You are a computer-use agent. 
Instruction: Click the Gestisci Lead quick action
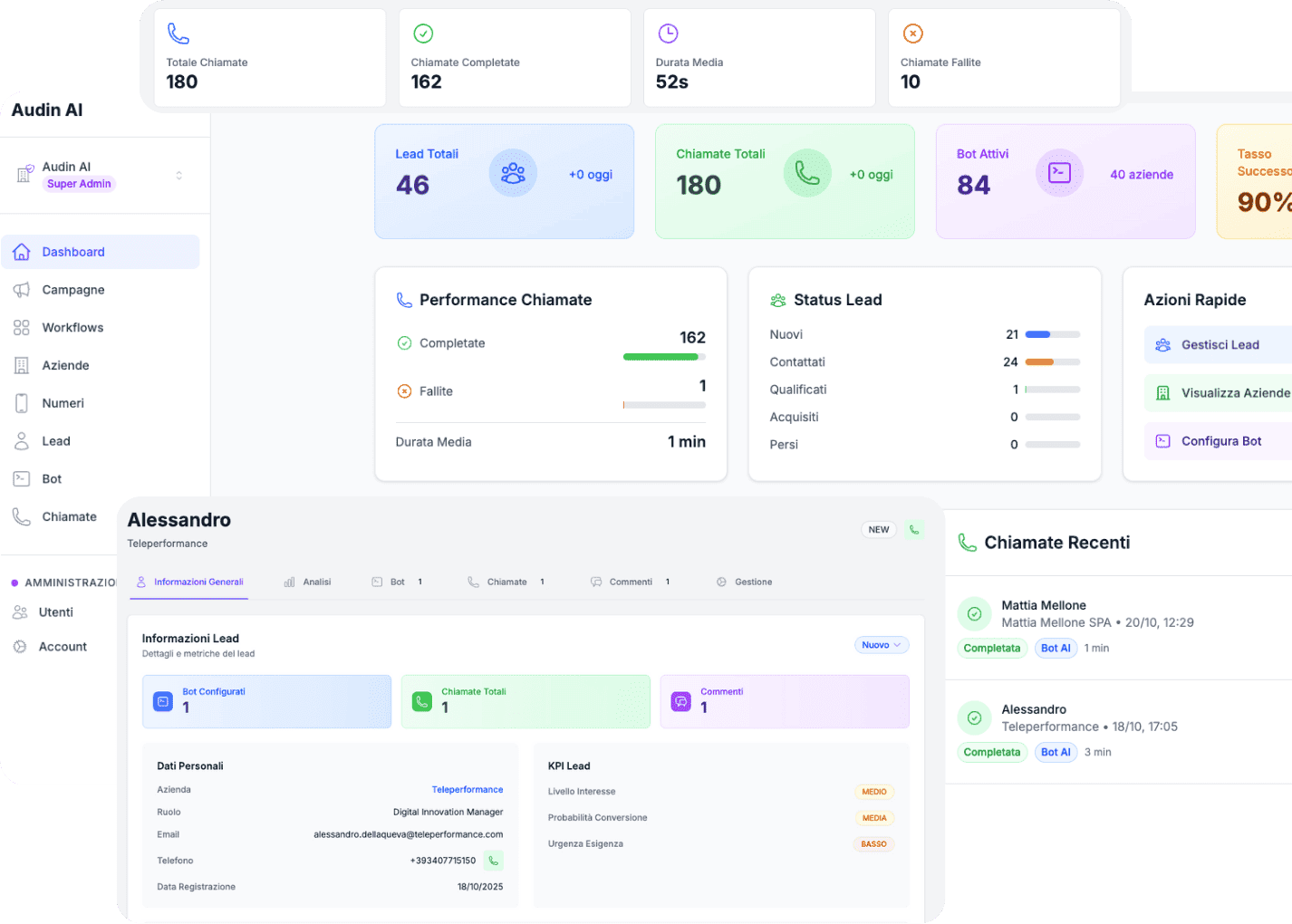[x=1219, y=345]
